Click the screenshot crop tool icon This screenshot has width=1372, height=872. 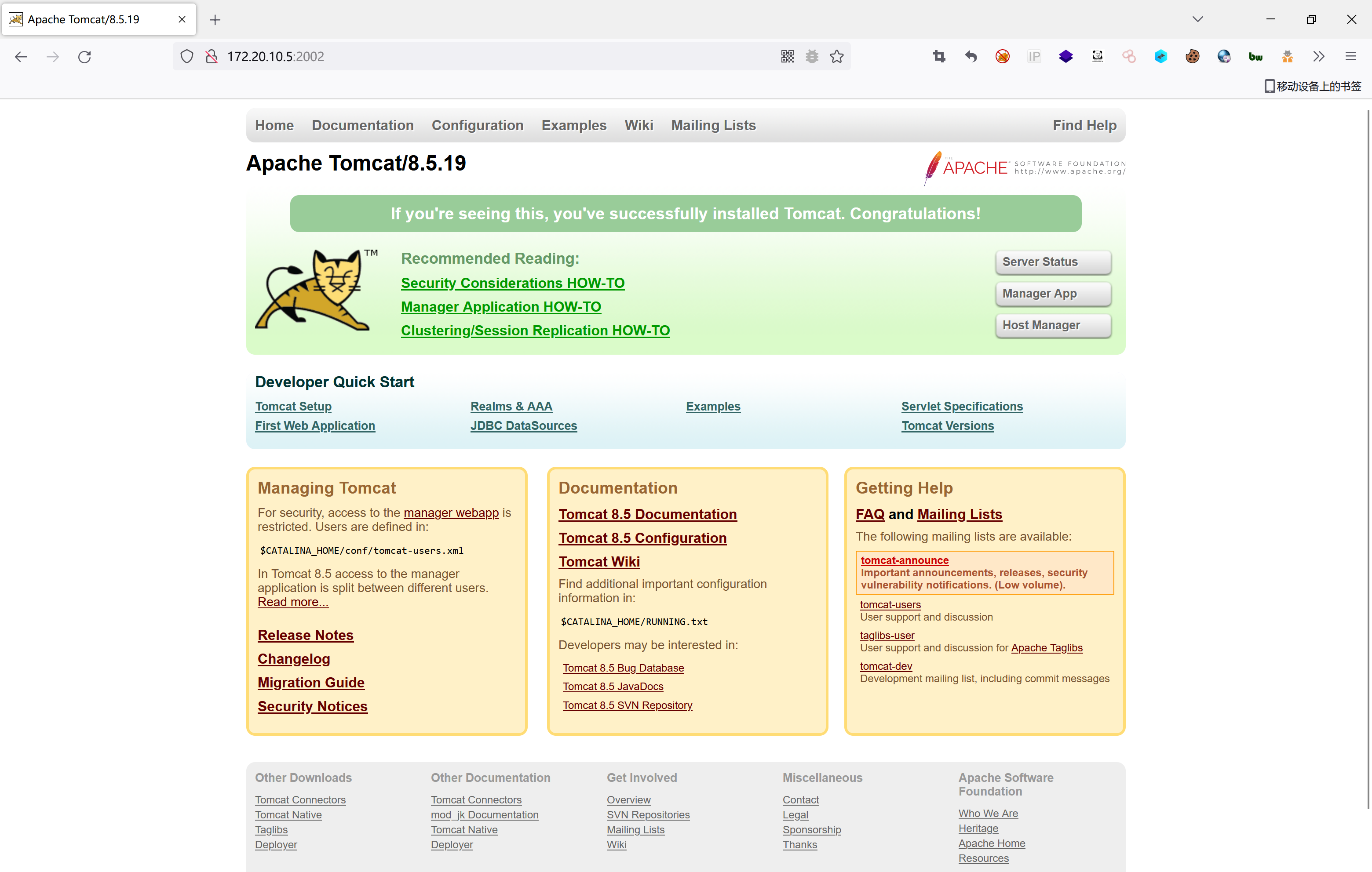pos(939,56)
